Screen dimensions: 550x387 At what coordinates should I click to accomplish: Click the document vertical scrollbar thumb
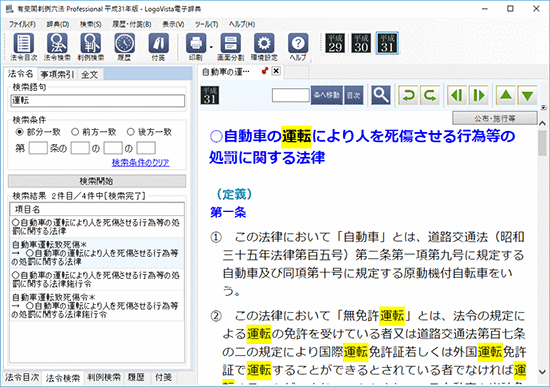coord(542,143)
